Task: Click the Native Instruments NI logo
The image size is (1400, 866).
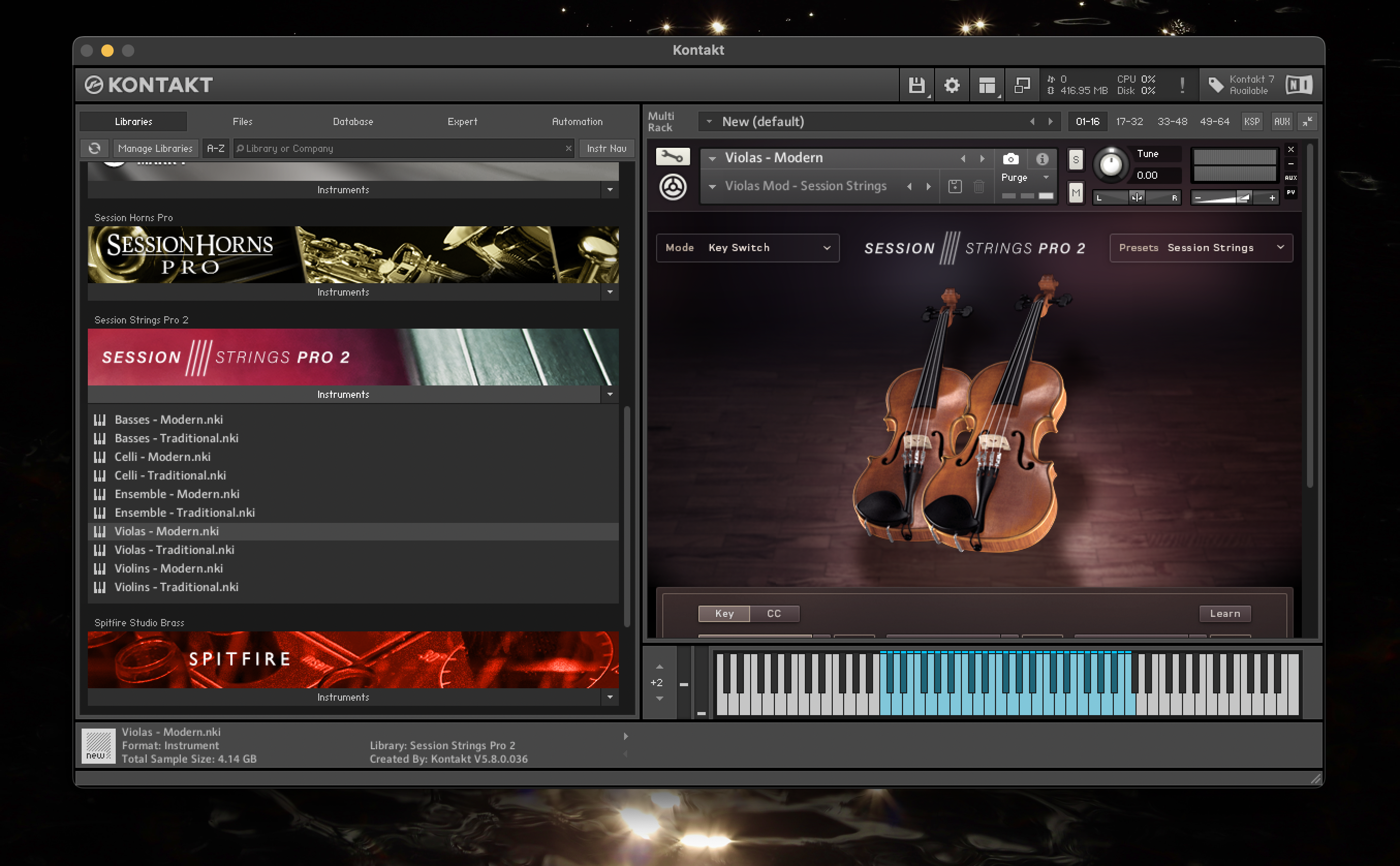Action: pos(1299,85)
